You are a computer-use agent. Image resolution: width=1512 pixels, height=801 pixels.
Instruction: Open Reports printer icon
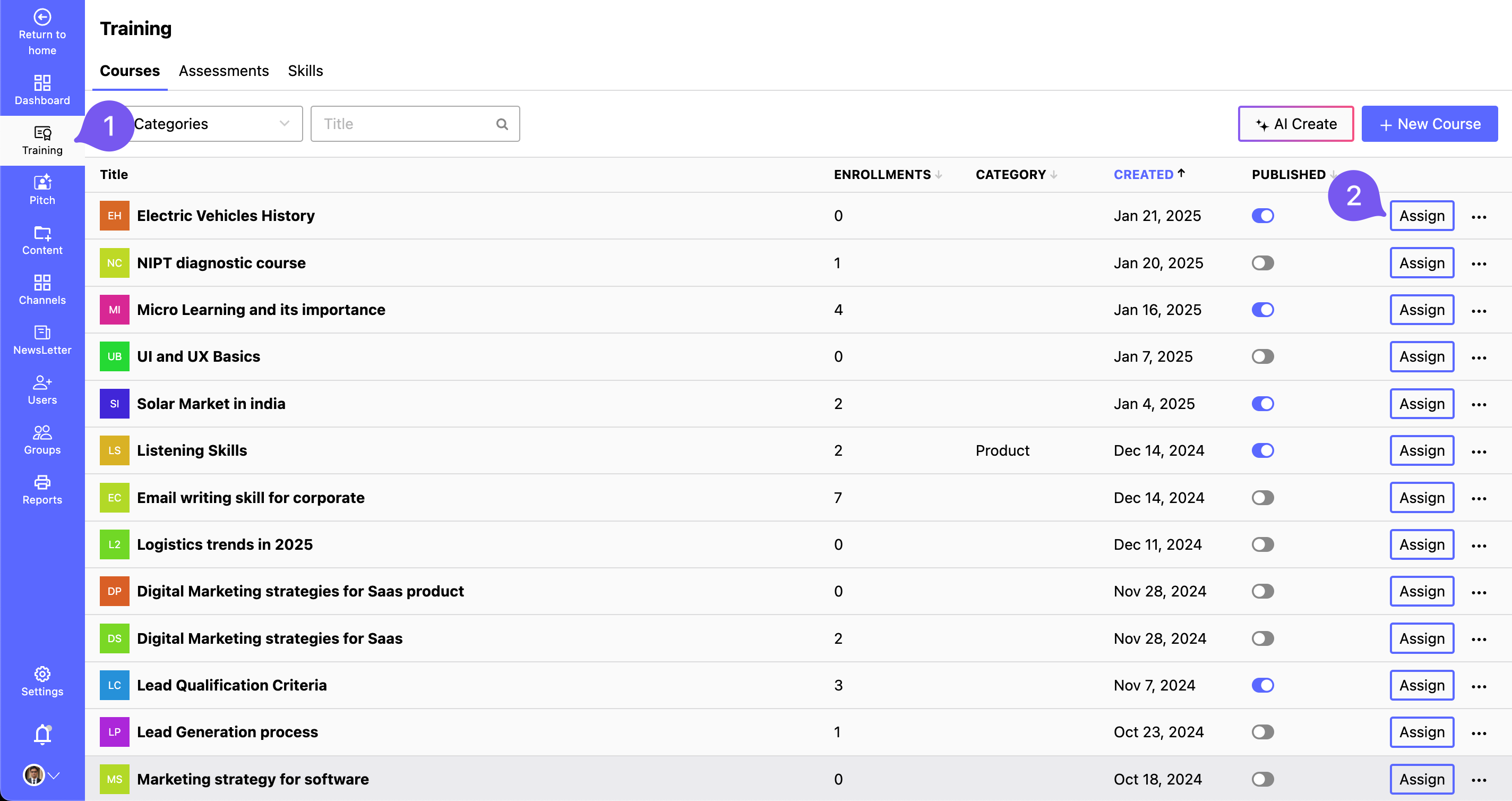click(x=42, y=483)
